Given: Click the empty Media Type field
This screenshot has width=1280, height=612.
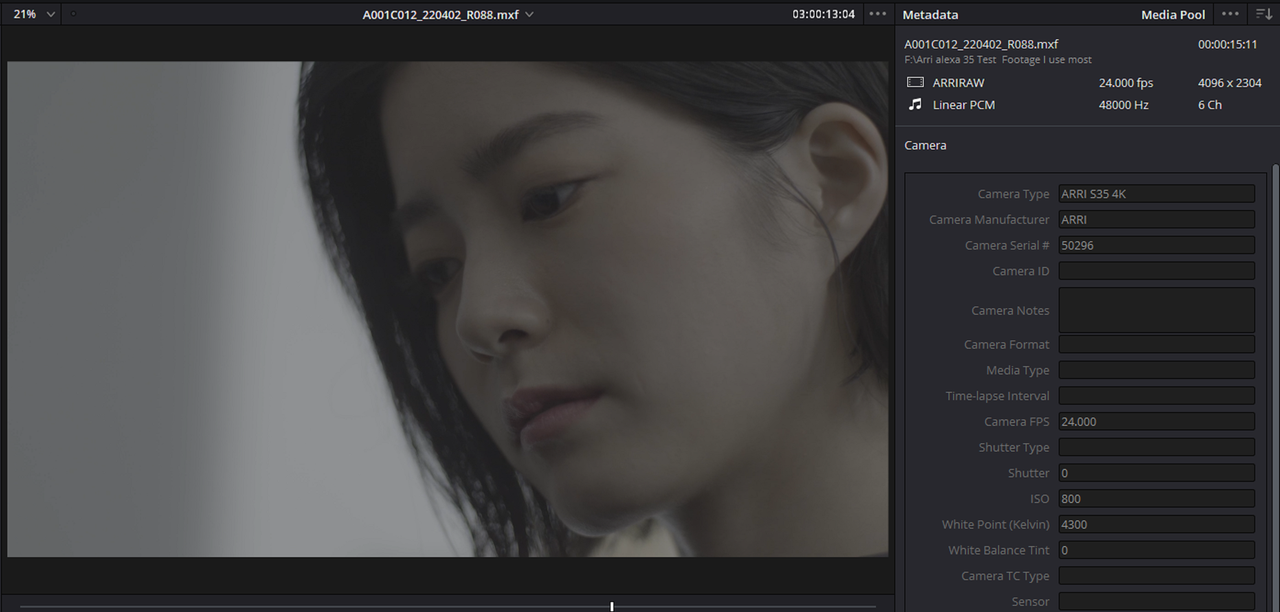Looking at the screenshot, I should pyautogui.click(x=1156, y=370).
